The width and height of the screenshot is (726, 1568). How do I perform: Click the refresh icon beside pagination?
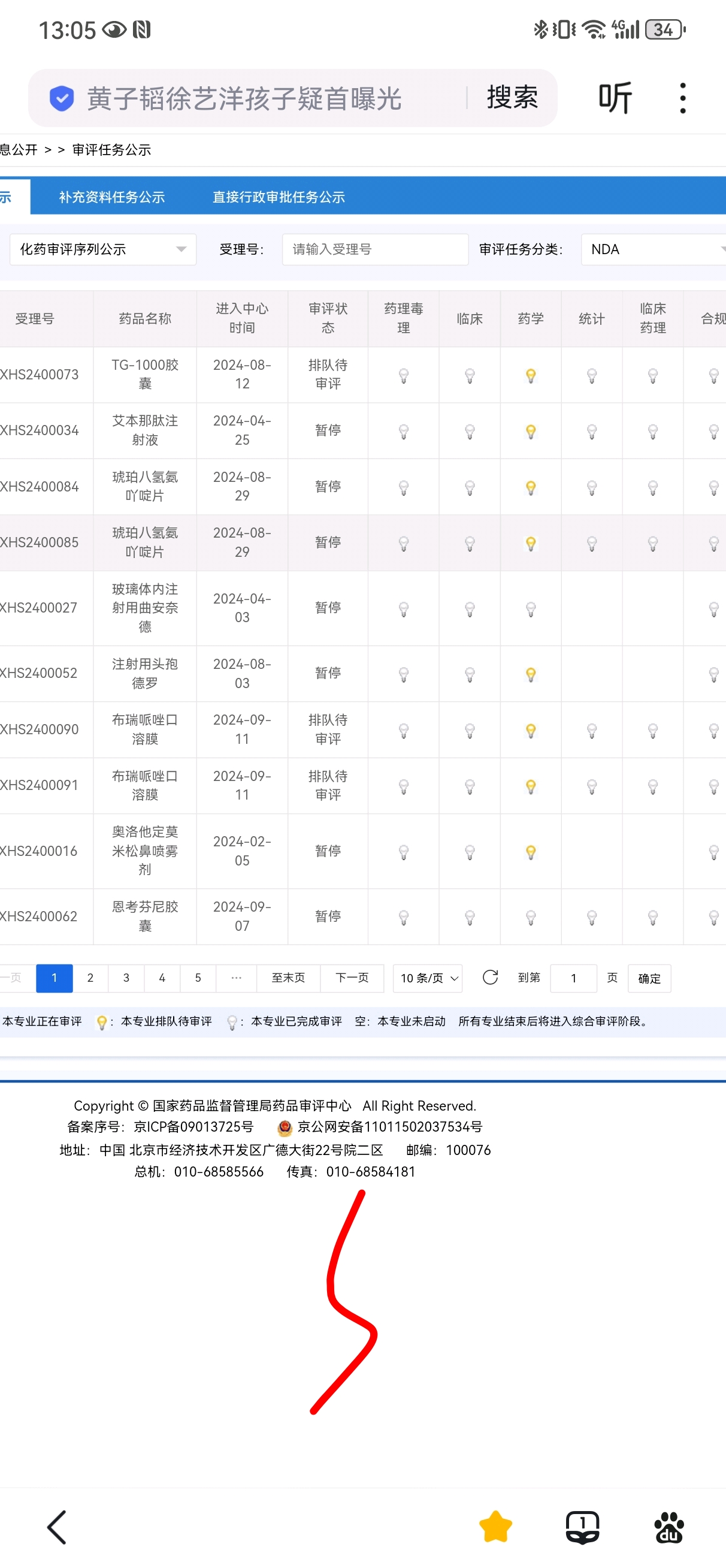(x=491, y=978)
